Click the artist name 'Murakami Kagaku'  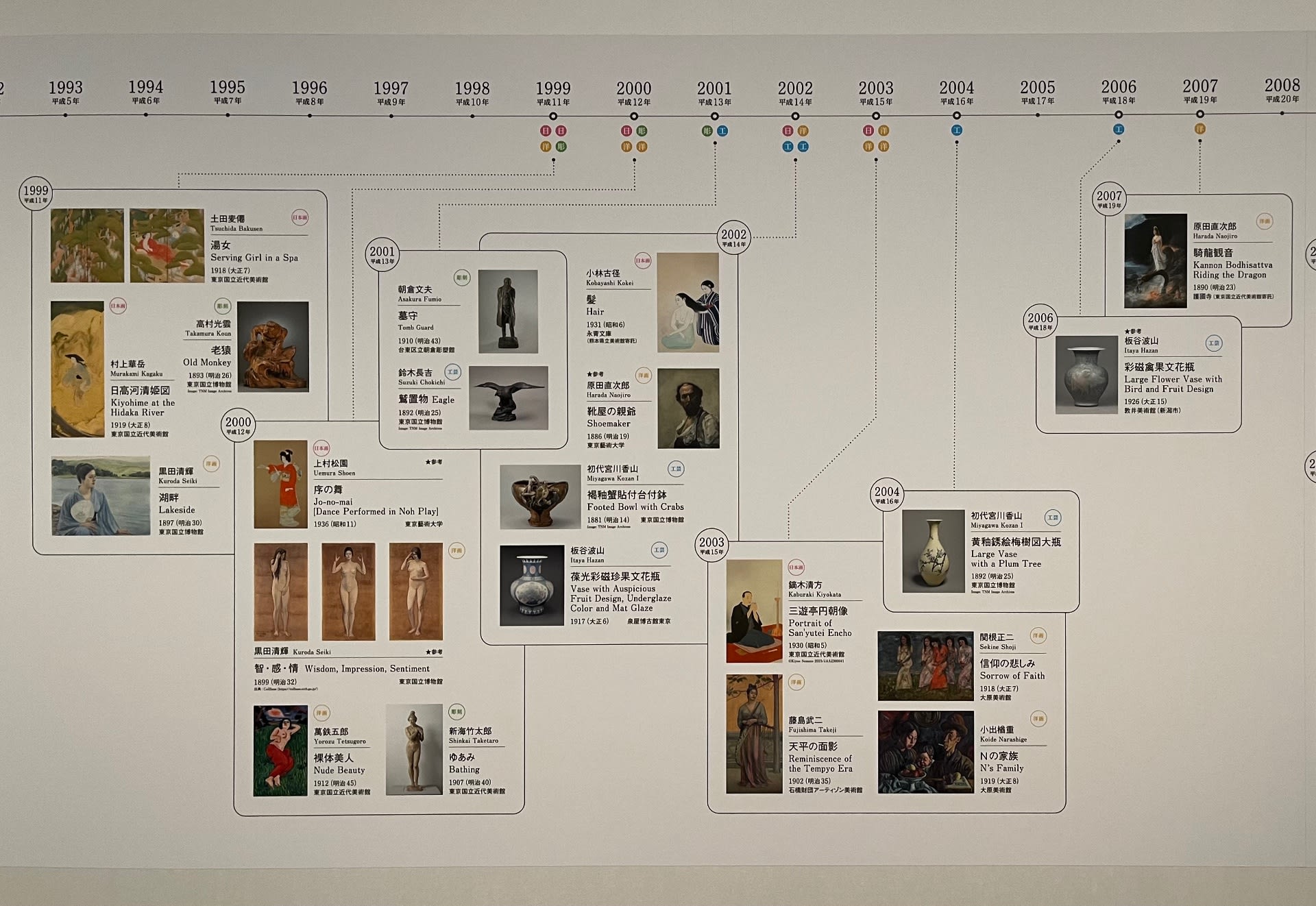[137, 374]
